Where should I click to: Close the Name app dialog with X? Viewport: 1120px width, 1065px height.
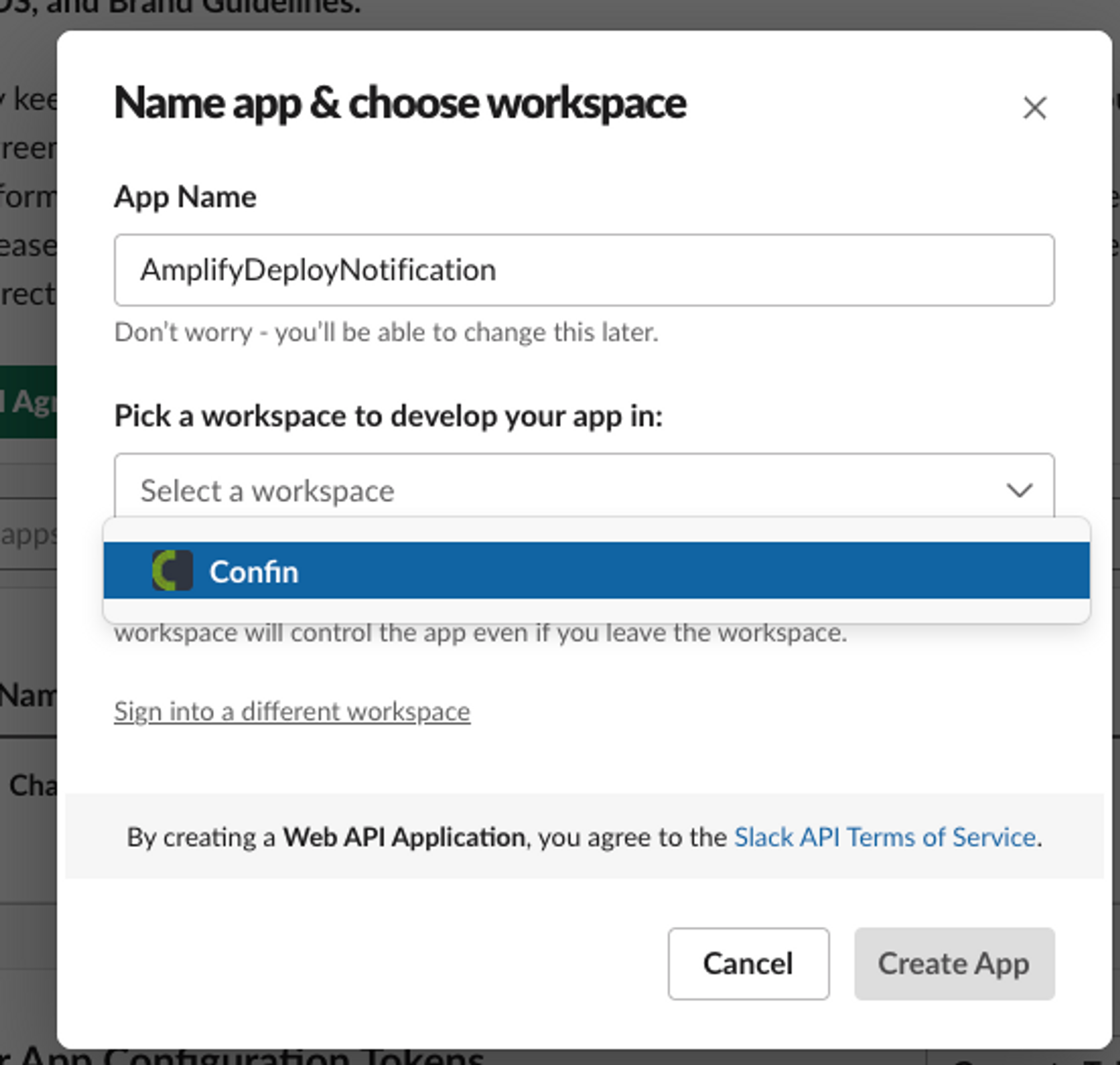pyautogui.click(x=1034, y=108)
